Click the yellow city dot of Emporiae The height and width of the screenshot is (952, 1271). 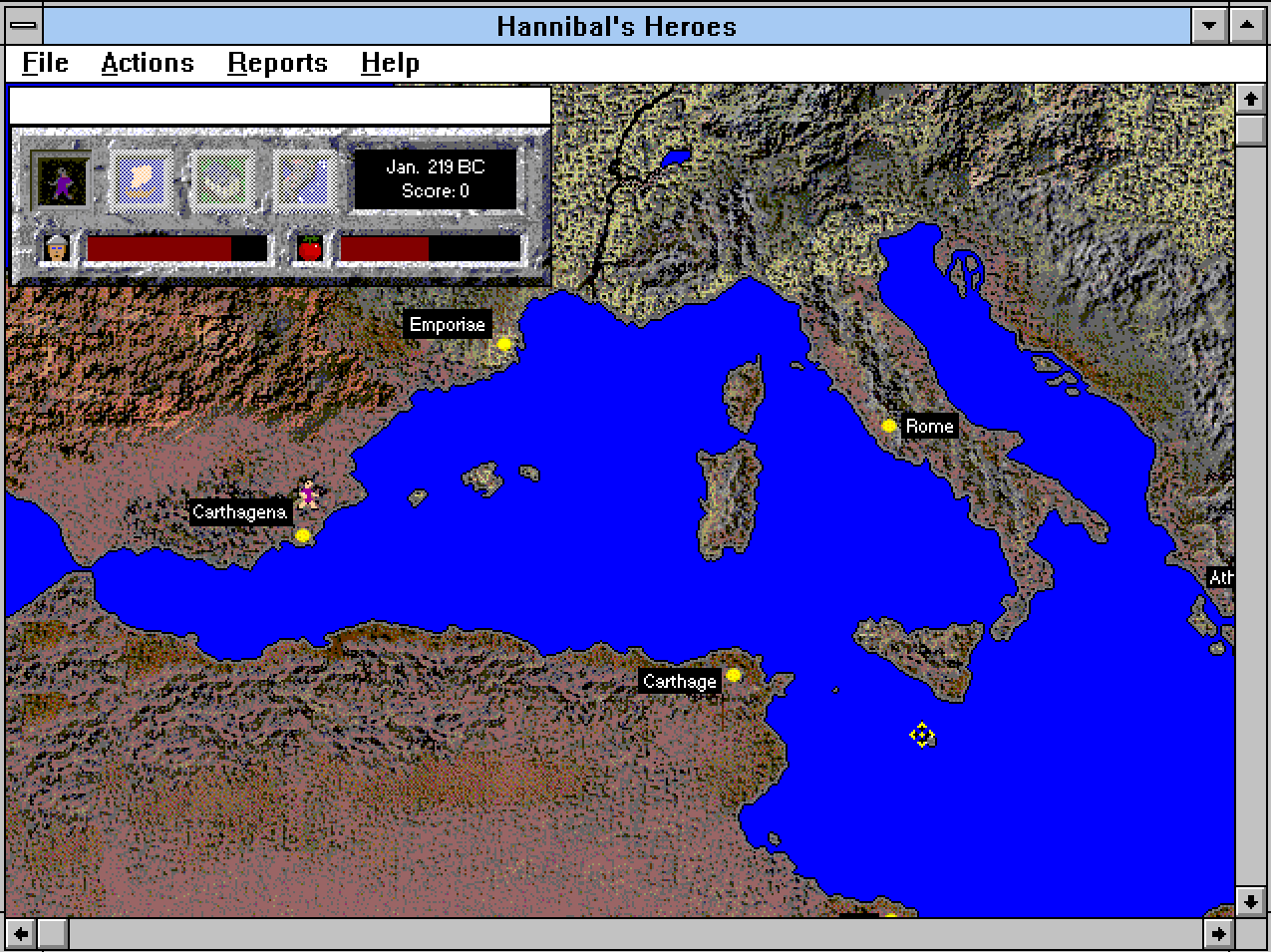(503, 344)
